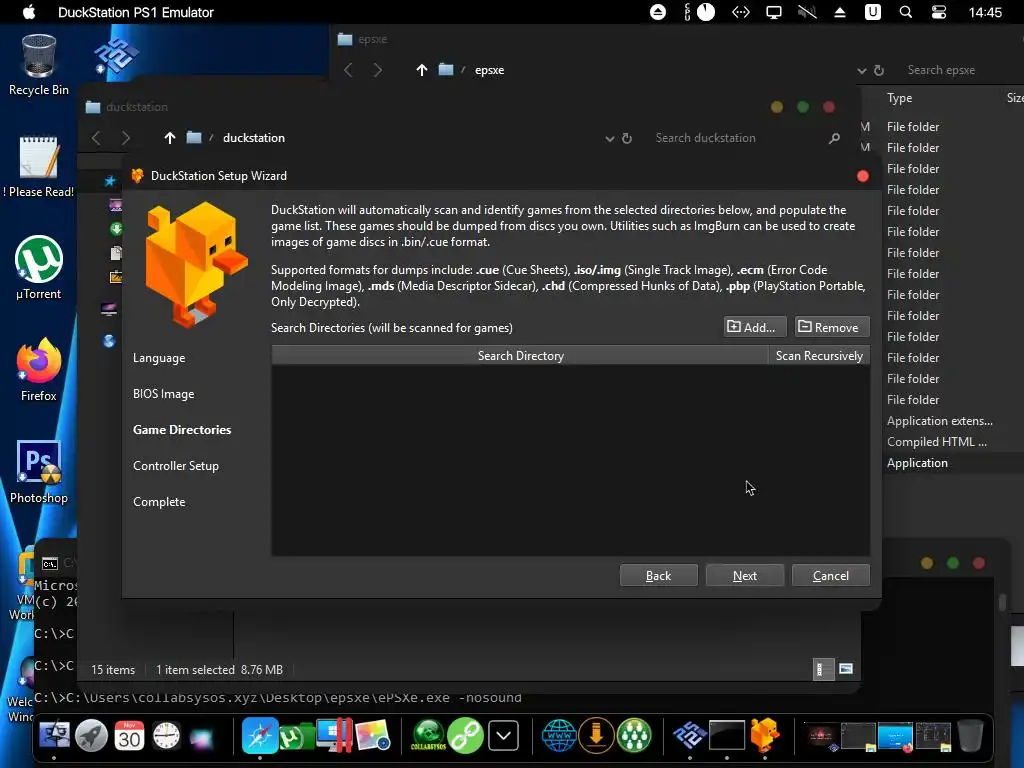Open Please Read notepad desktop icon

(39, 167)
